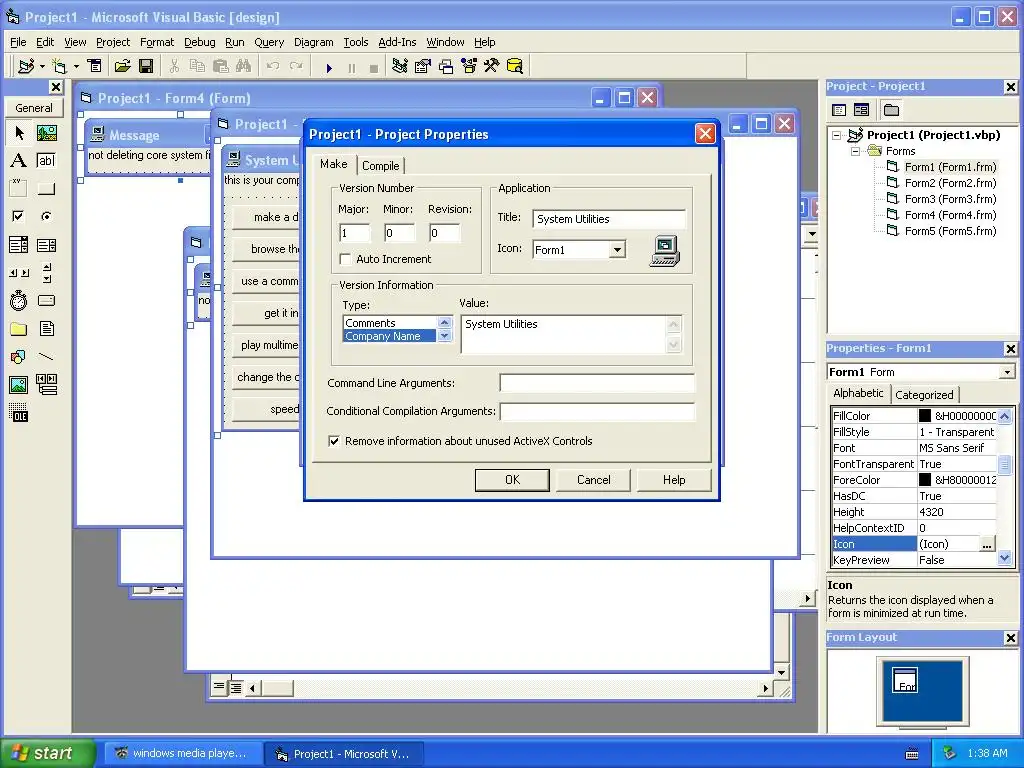
Task: Click the Windows Start button
Action: tap(46, 753)
